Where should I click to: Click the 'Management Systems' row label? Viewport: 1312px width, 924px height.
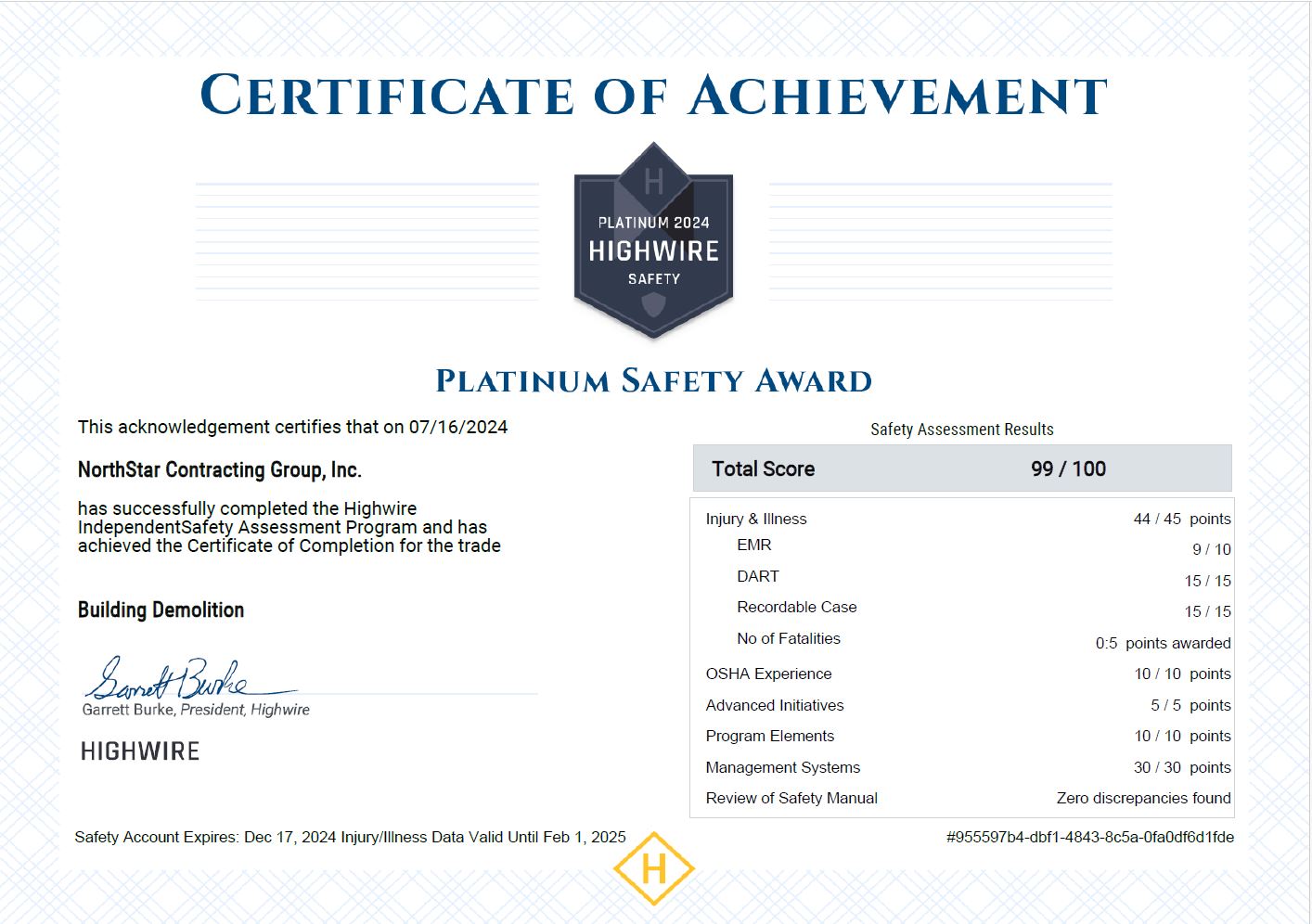coord(783,767)
